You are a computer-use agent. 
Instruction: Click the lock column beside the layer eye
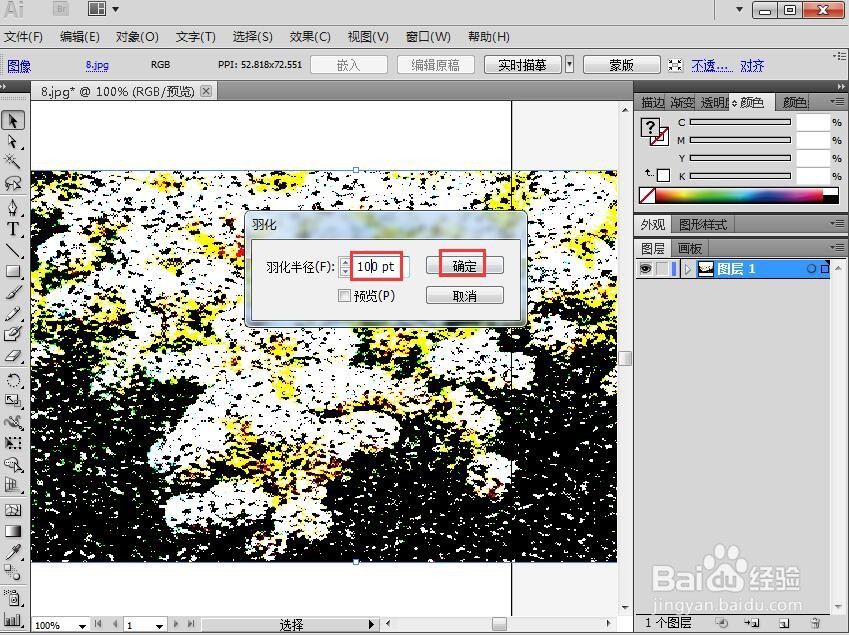pos(663,268)
